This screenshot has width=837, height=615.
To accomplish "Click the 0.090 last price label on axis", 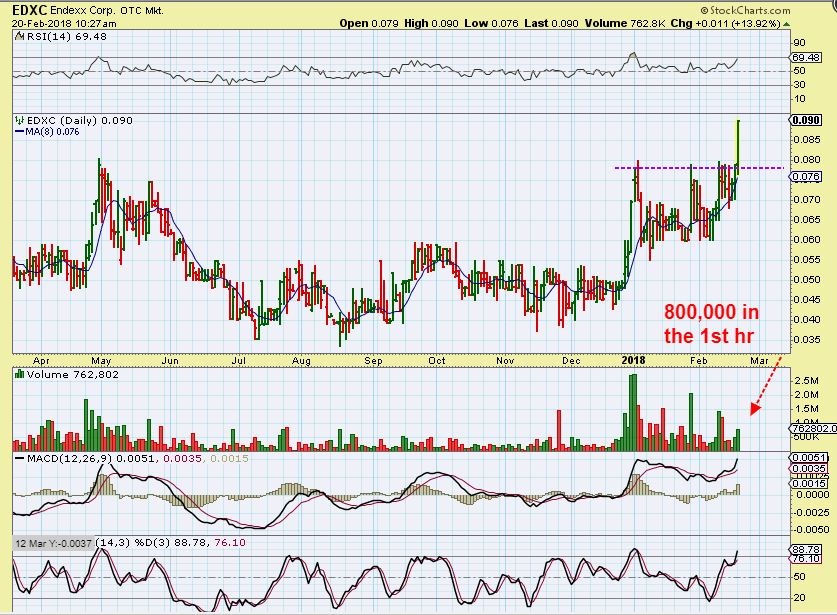I will coord(805,120).
